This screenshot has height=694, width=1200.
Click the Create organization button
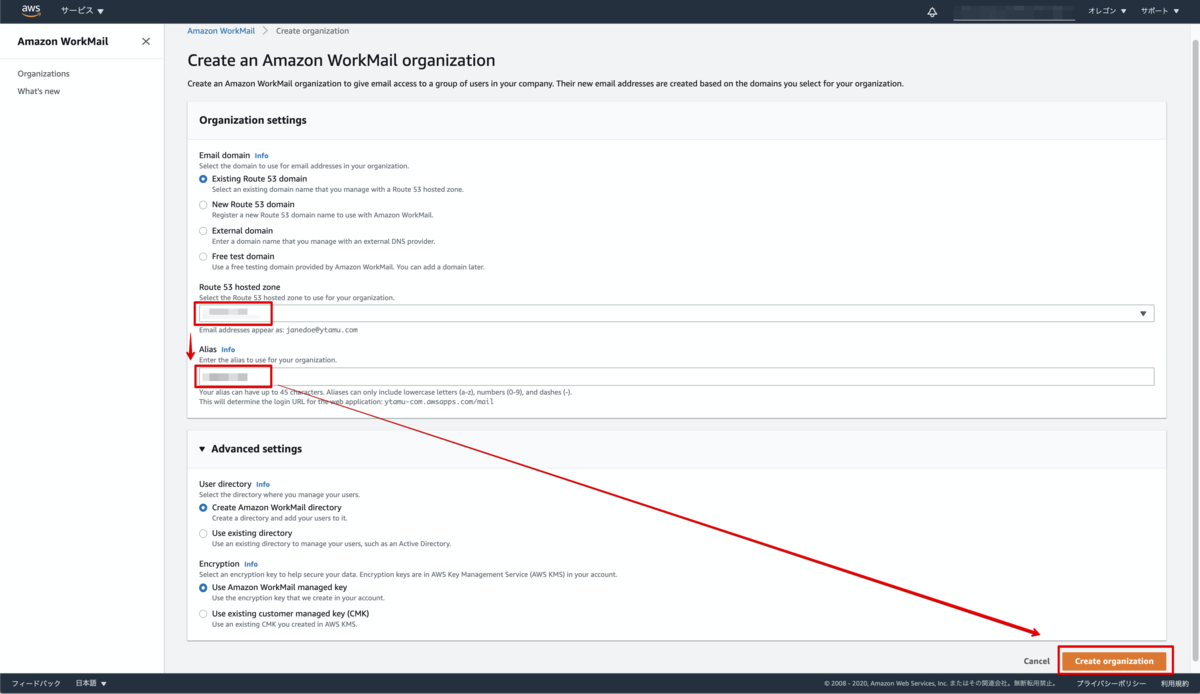[1114, 662]
